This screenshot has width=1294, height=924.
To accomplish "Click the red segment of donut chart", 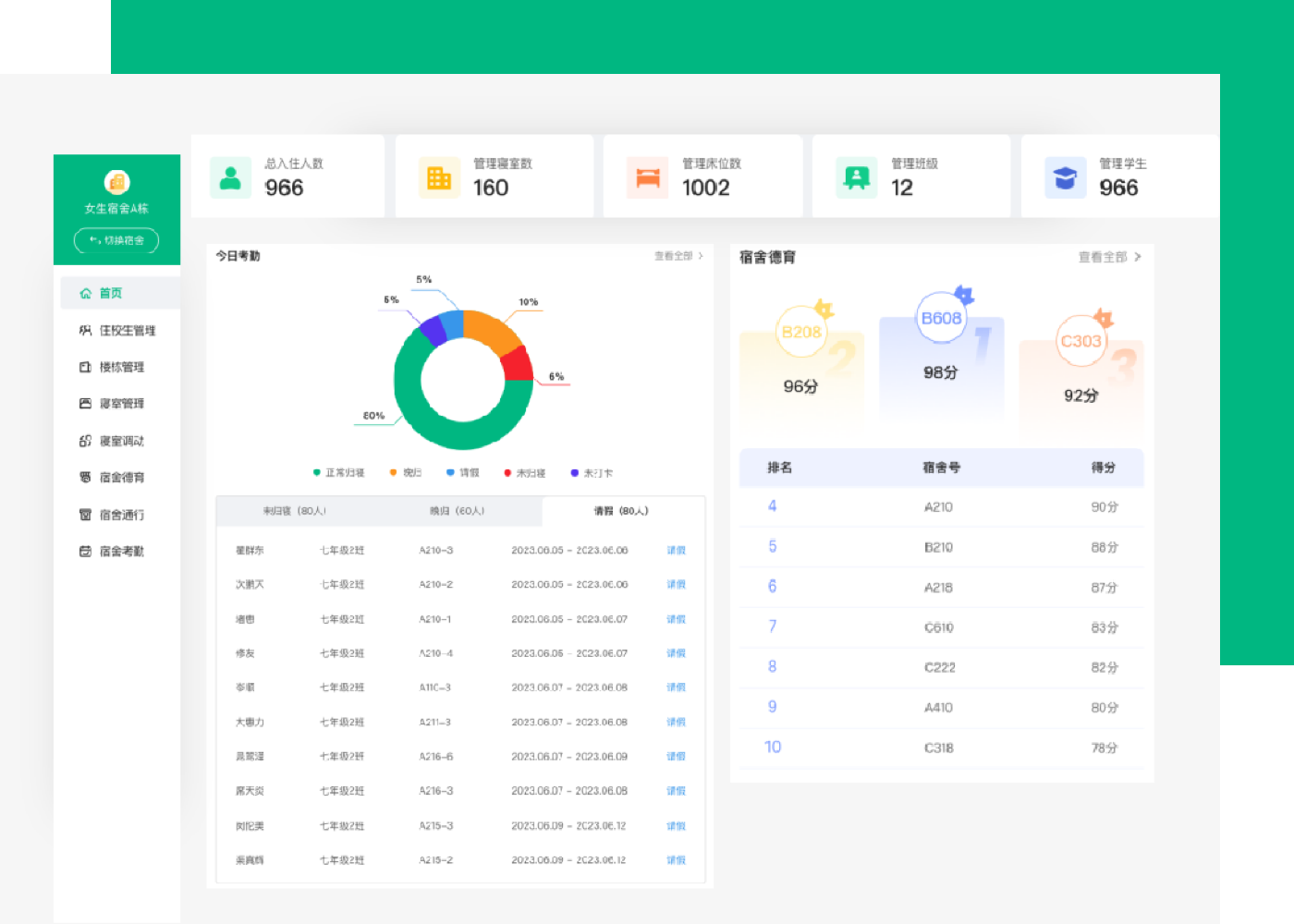I will click(519, 365).
